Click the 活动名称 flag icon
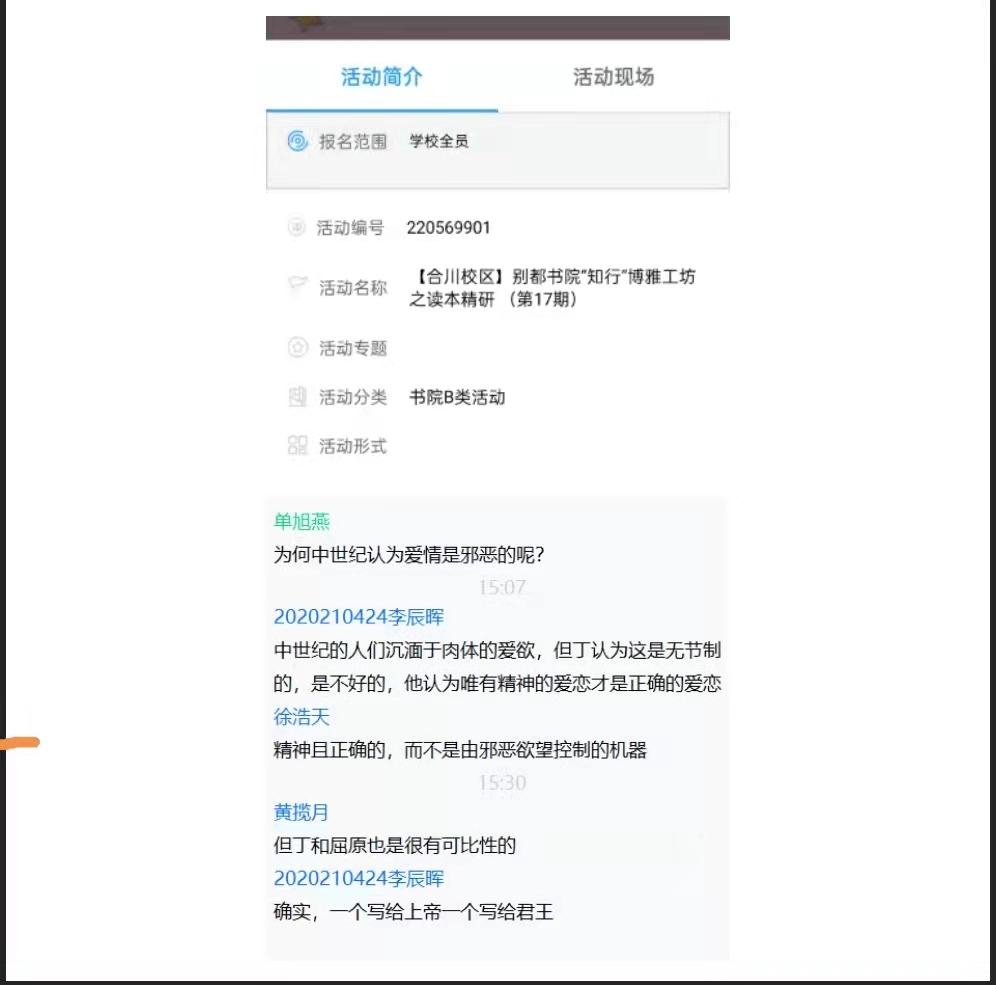 click(297, 287)
